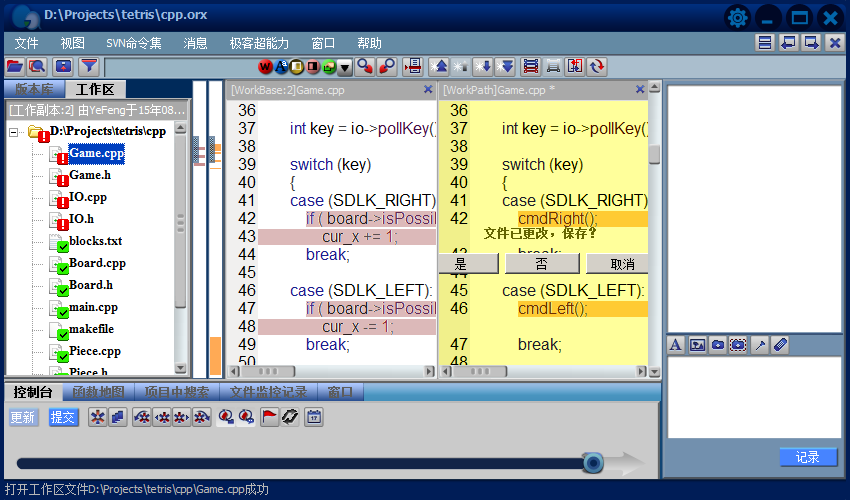Open the settings gear in title bar
850x500 pixels.
[x=737, y=18]
